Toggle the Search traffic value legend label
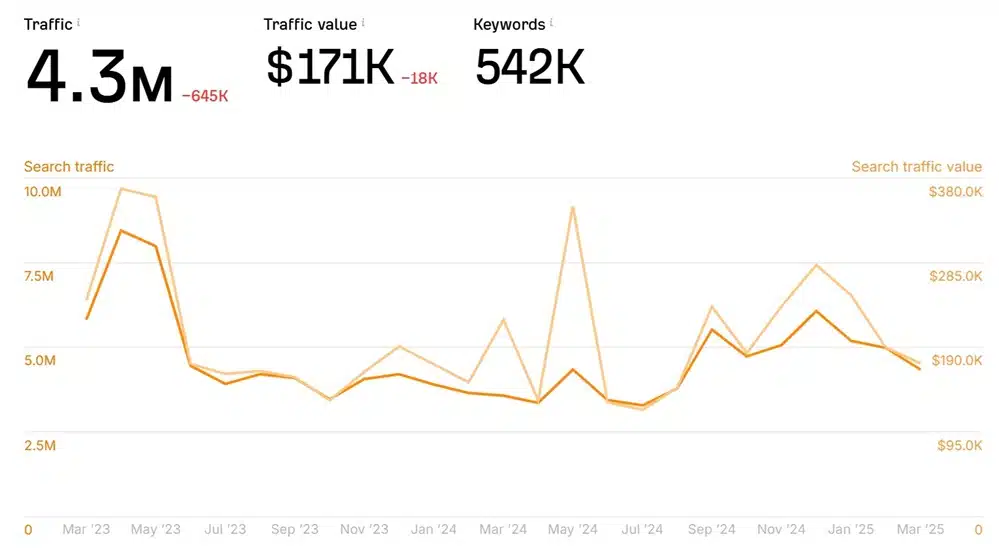This screenshot has width=999, height=548. coord(916,167)
